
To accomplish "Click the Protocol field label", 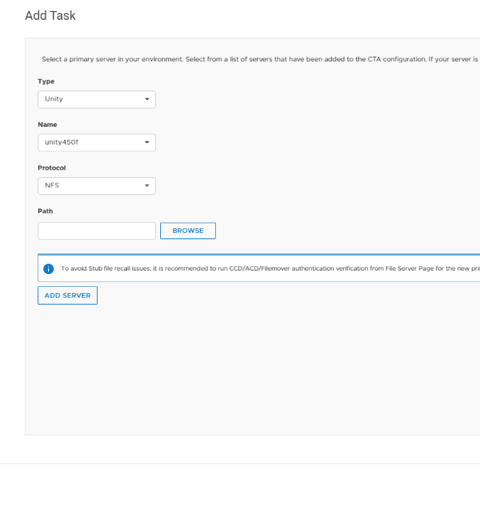I will pos(52,168).
